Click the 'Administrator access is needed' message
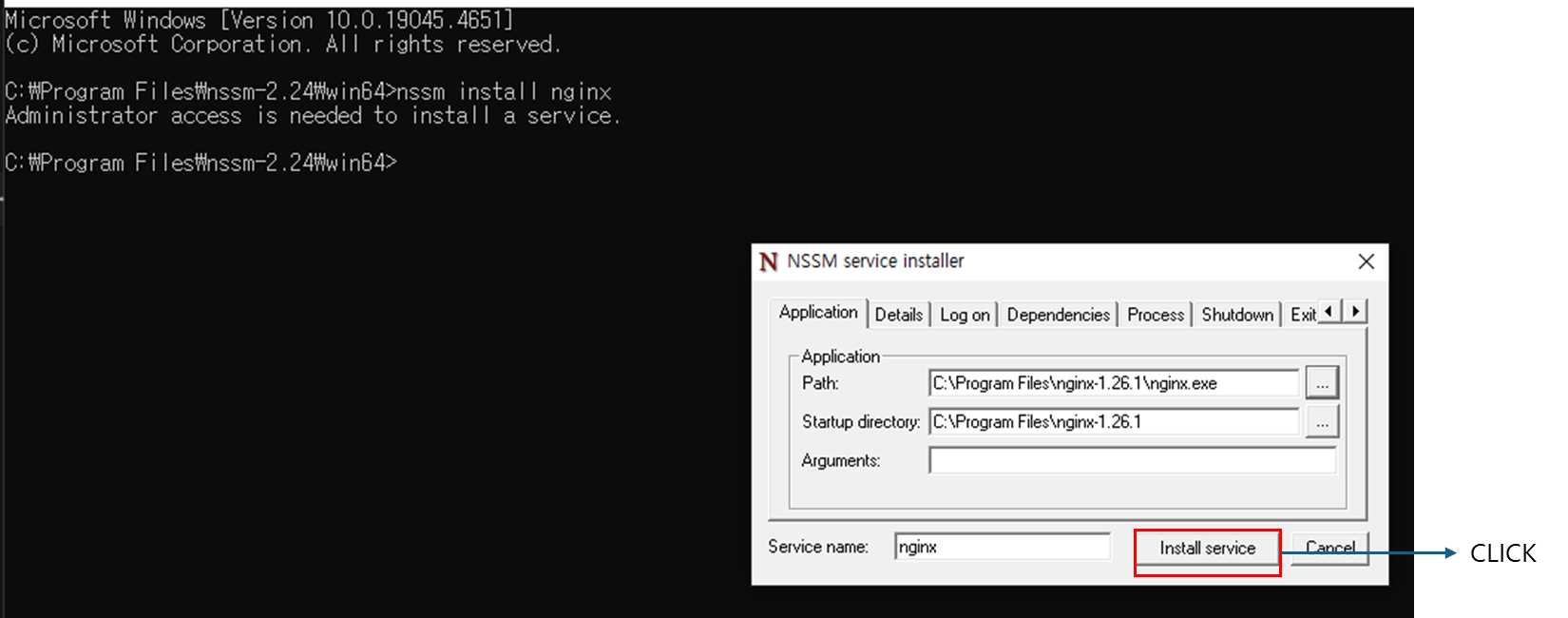The image size is (1568, 618). 313,116
